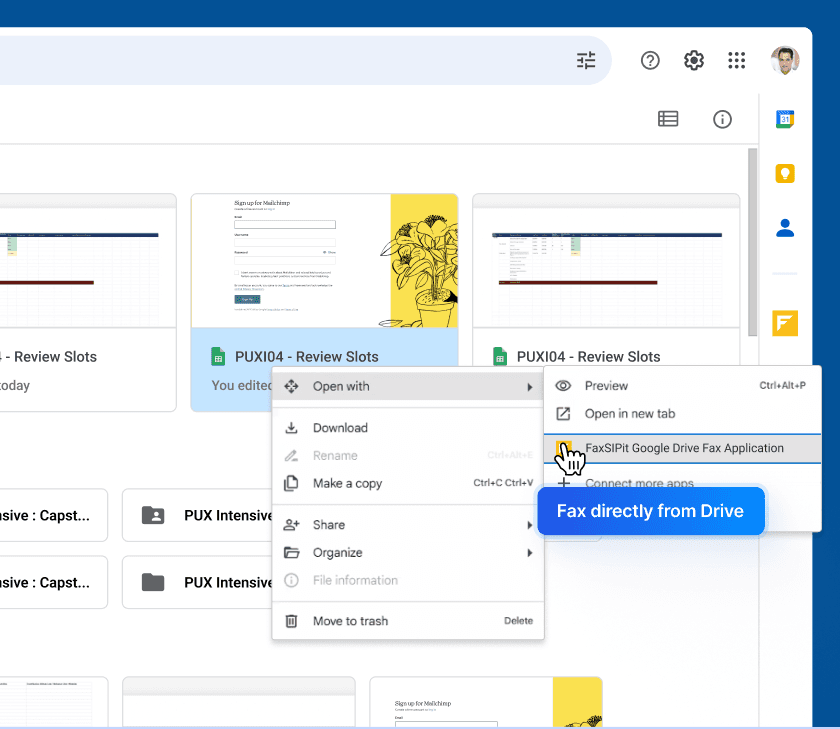Select Preview in the submenu
The height and width of the screenshot is (729, 840).
[x=682, y=386]
